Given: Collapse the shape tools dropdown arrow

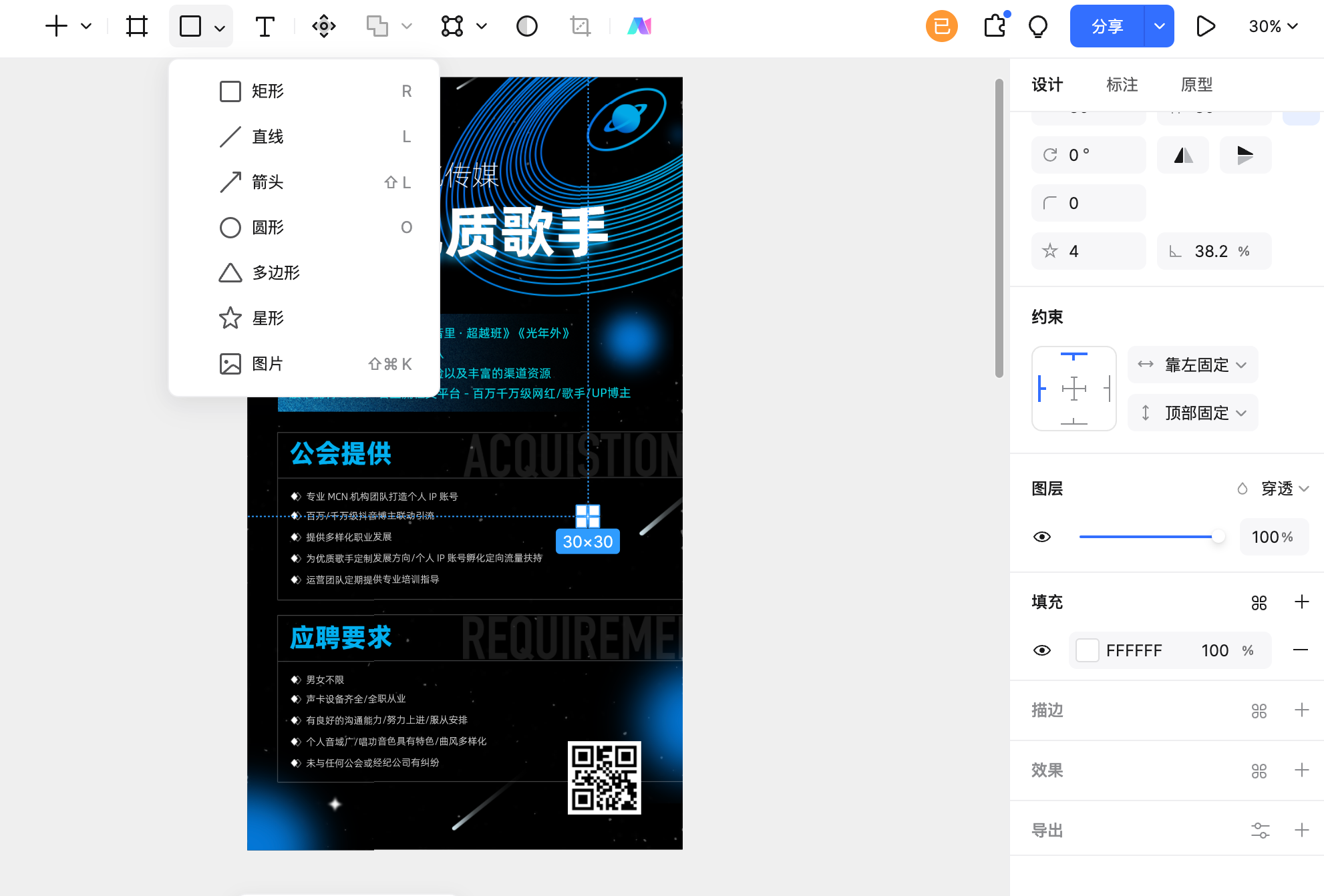Looking at the screenshot, I should click(220, 27).
